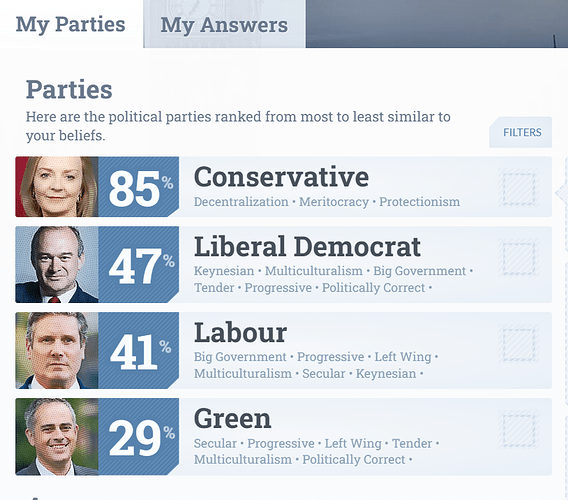
Task: Toggle the dashed checkbox beside Liberal Democrat
Action: 519,258
